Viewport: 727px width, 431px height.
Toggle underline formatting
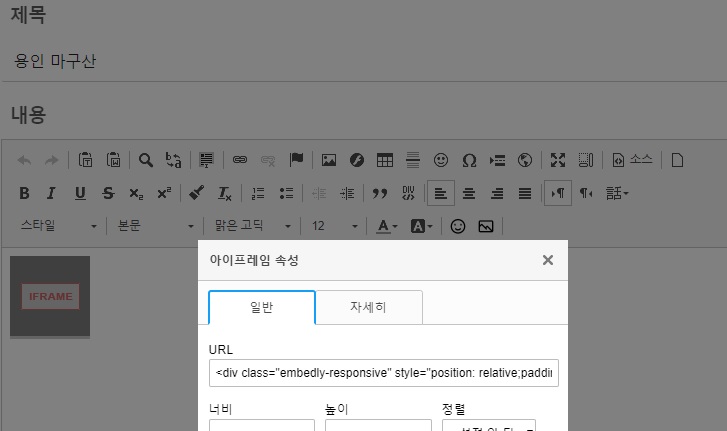click(80, 193)
